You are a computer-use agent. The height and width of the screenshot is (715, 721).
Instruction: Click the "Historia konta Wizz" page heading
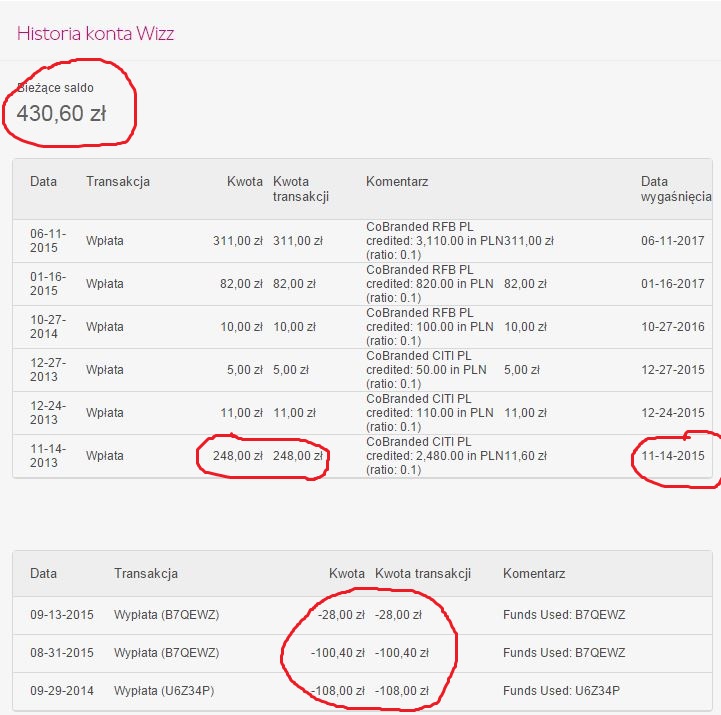(95, 34)
